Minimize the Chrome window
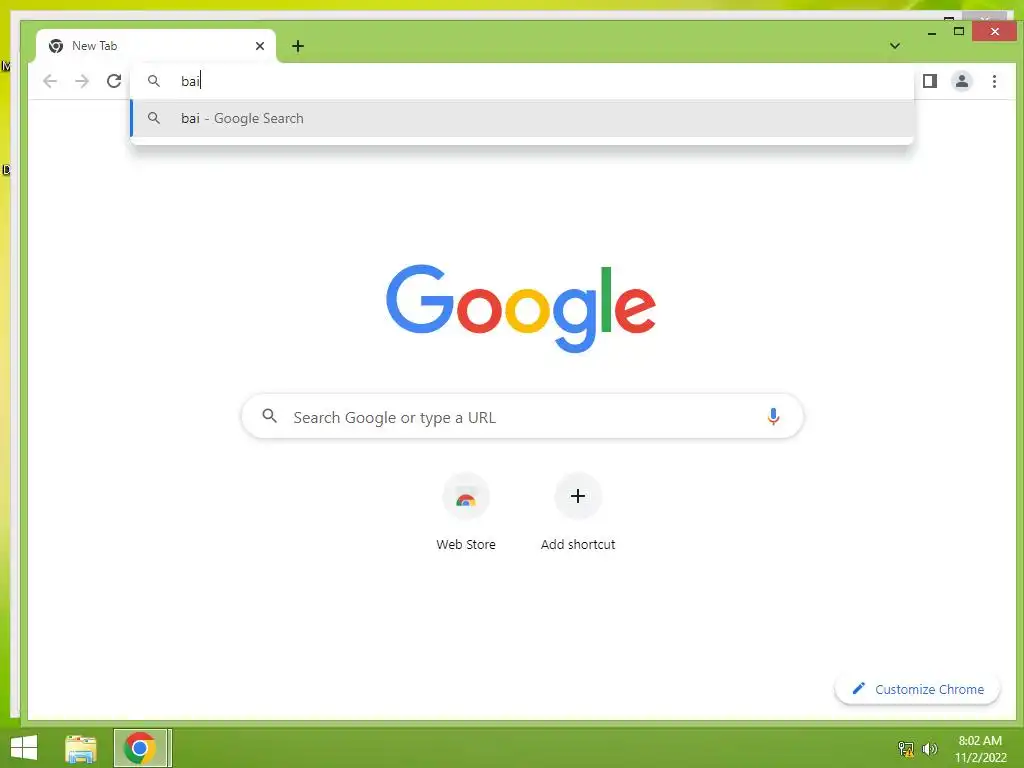Screen dimensions: 1024x768 point(932,31)
